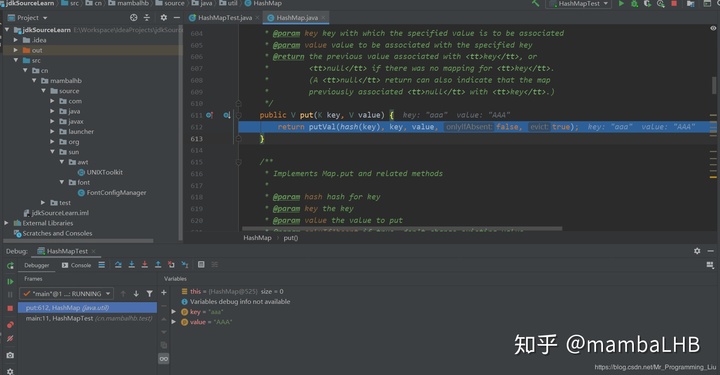Toggle the reader mode eye icon in editor

click(713, 28)
